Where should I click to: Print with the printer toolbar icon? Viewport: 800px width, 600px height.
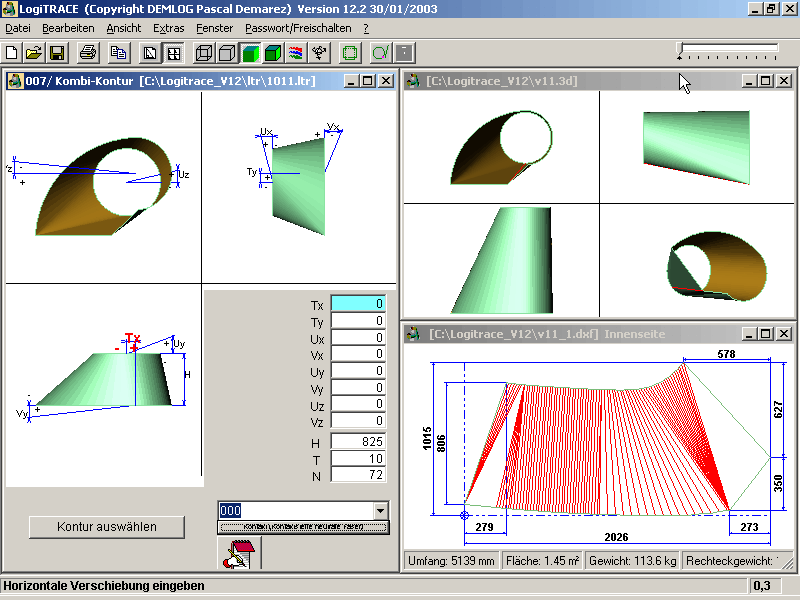[x=88, y=53]
